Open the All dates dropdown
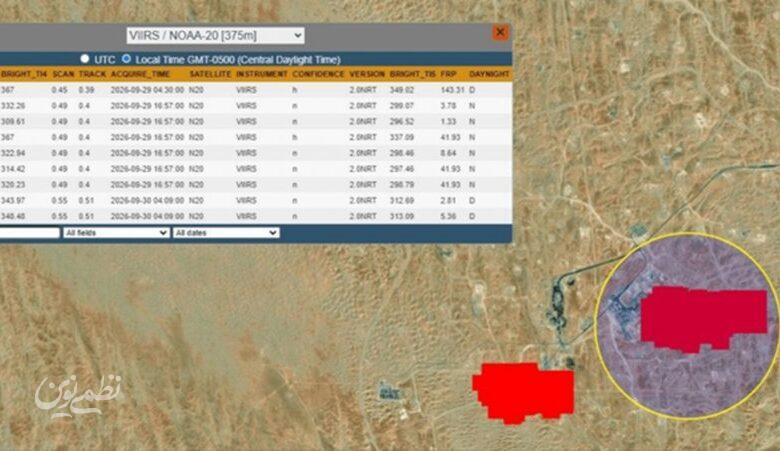The height and width of the screenshot is (451, 780). (225, 233)
